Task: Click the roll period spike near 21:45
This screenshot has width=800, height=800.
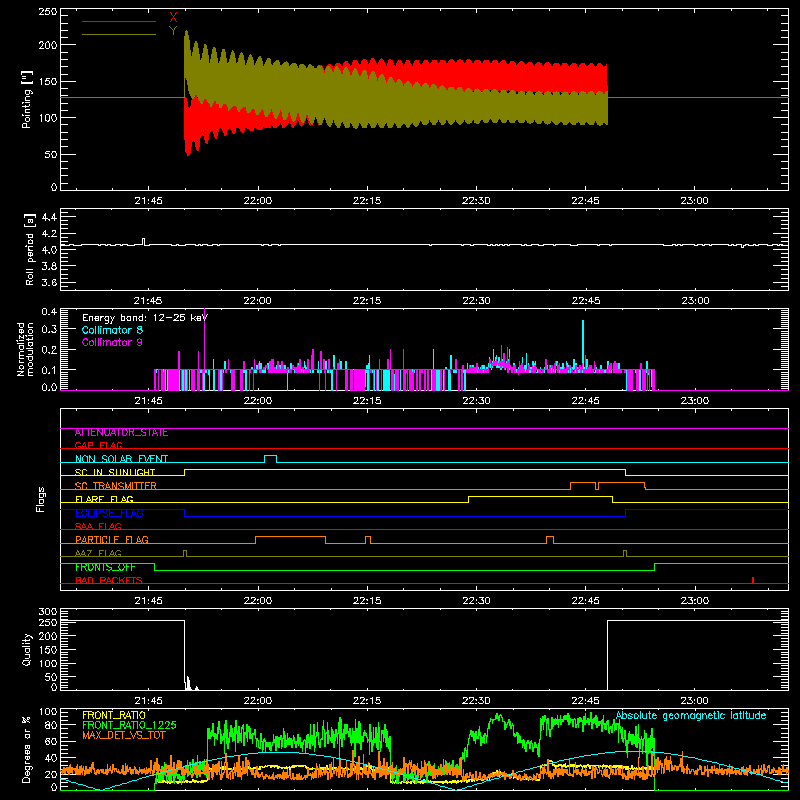Action: pos(143,241)
